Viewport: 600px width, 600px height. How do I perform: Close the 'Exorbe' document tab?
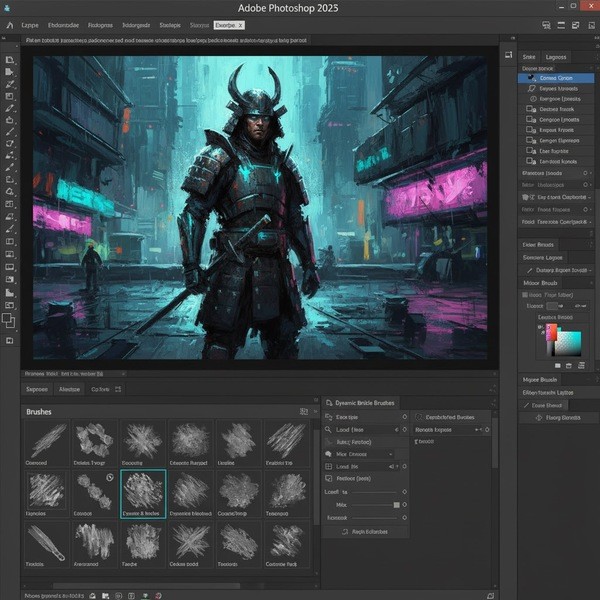point(240,25)
